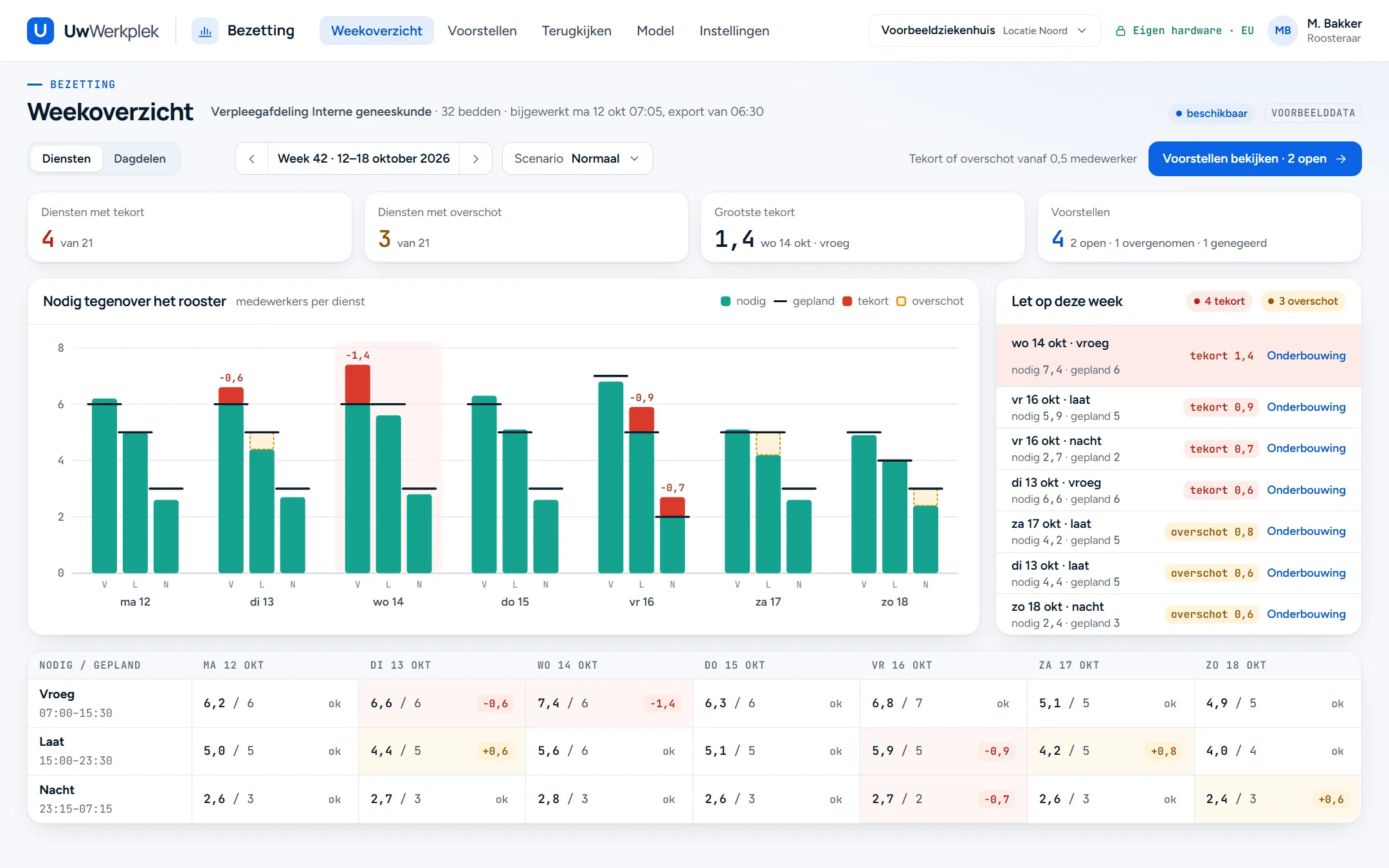
Task: Click the lock icon beside Eigen hardware
Action: pos(1120,31)
